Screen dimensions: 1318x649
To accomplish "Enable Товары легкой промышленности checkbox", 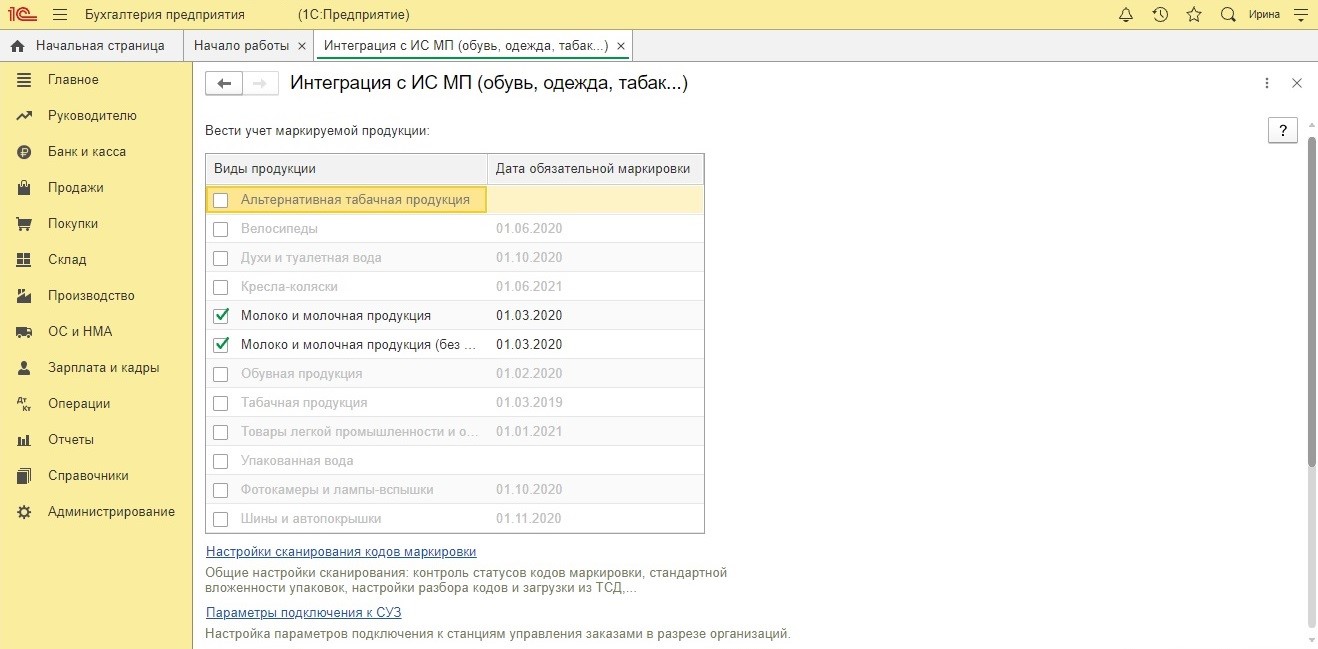I will 221,432.
